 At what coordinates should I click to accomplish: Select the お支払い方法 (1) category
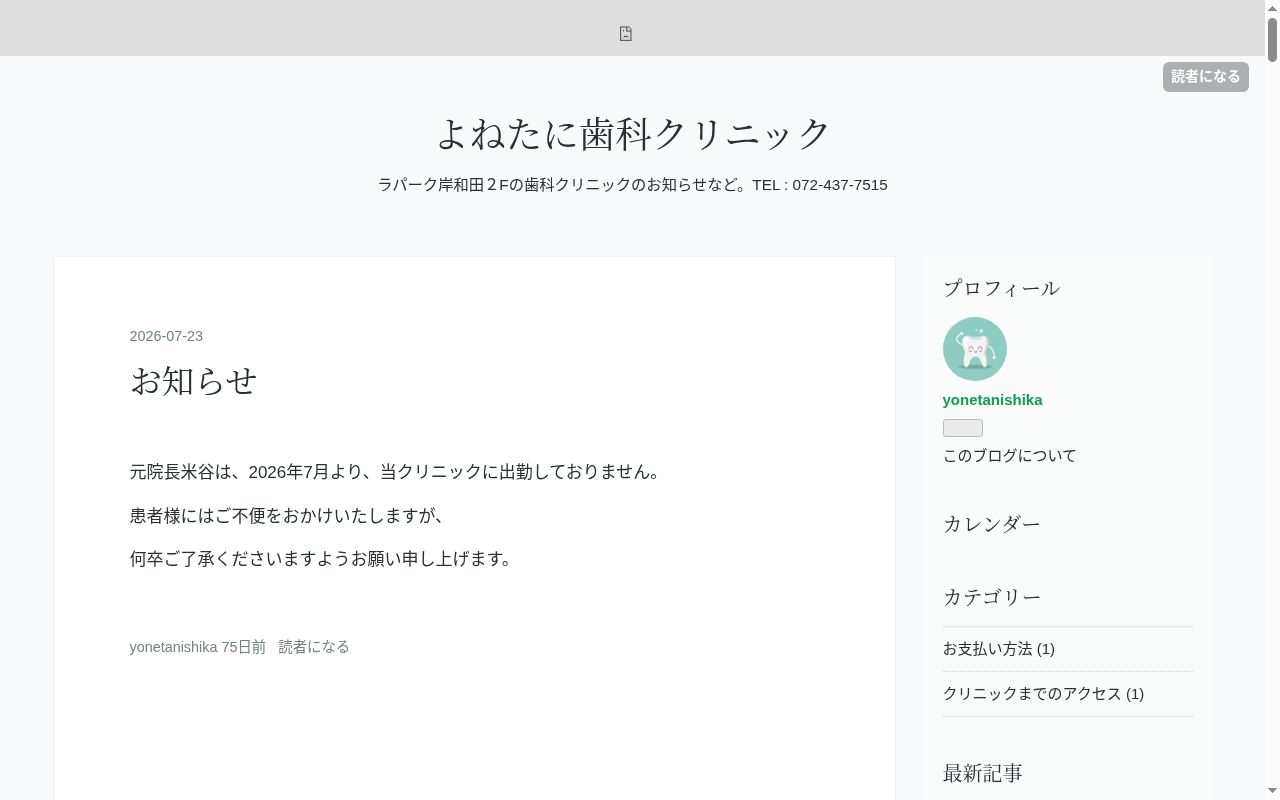pos(999,649)
